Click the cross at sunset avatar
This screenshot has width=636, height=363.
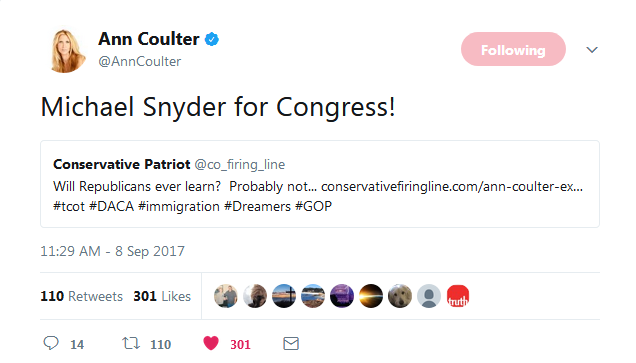coord(284,296)
